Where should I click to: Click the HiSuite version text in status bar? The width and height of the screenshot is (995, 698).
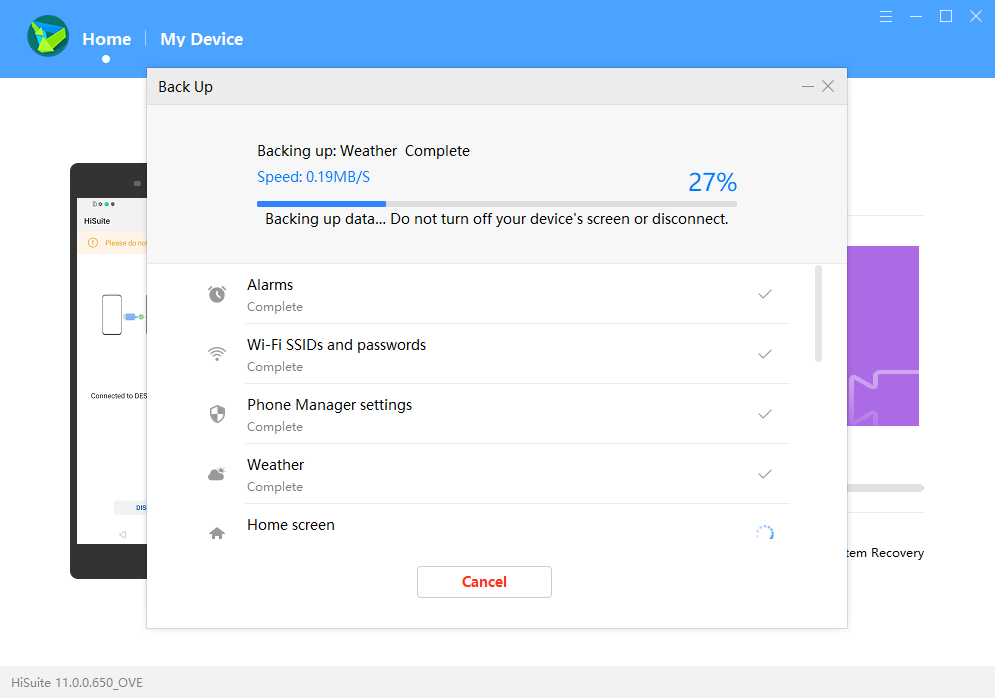coord(74,682)
